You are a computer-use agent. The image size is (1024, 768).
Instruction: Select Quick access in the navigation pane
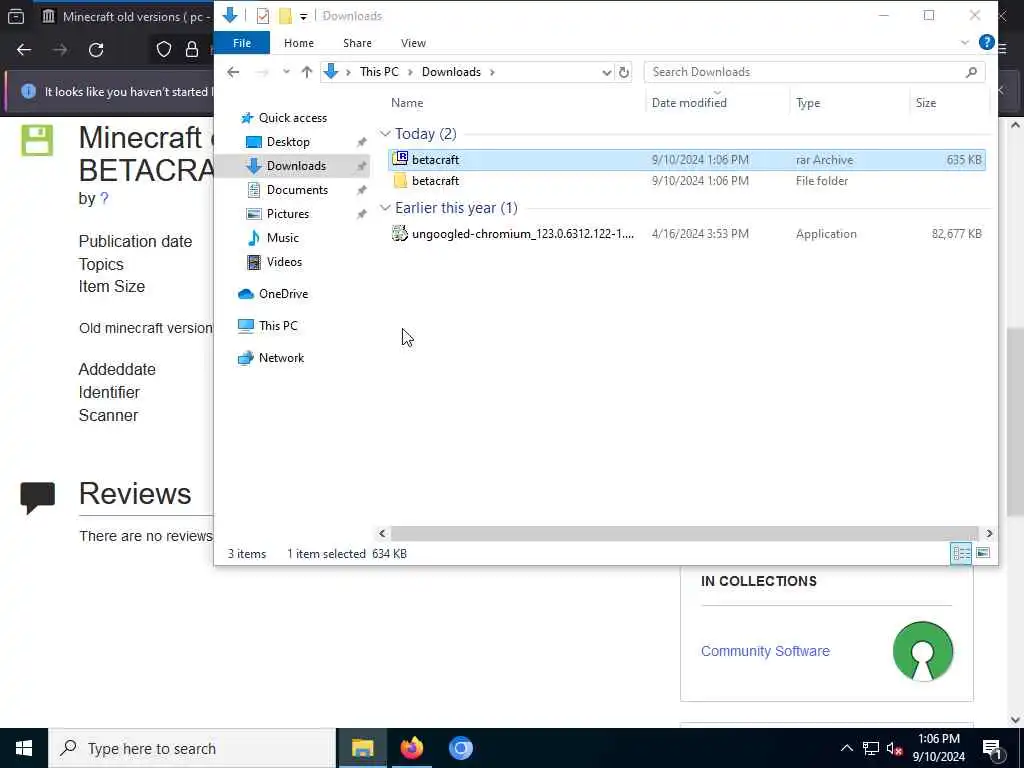[x=293, y=118]
